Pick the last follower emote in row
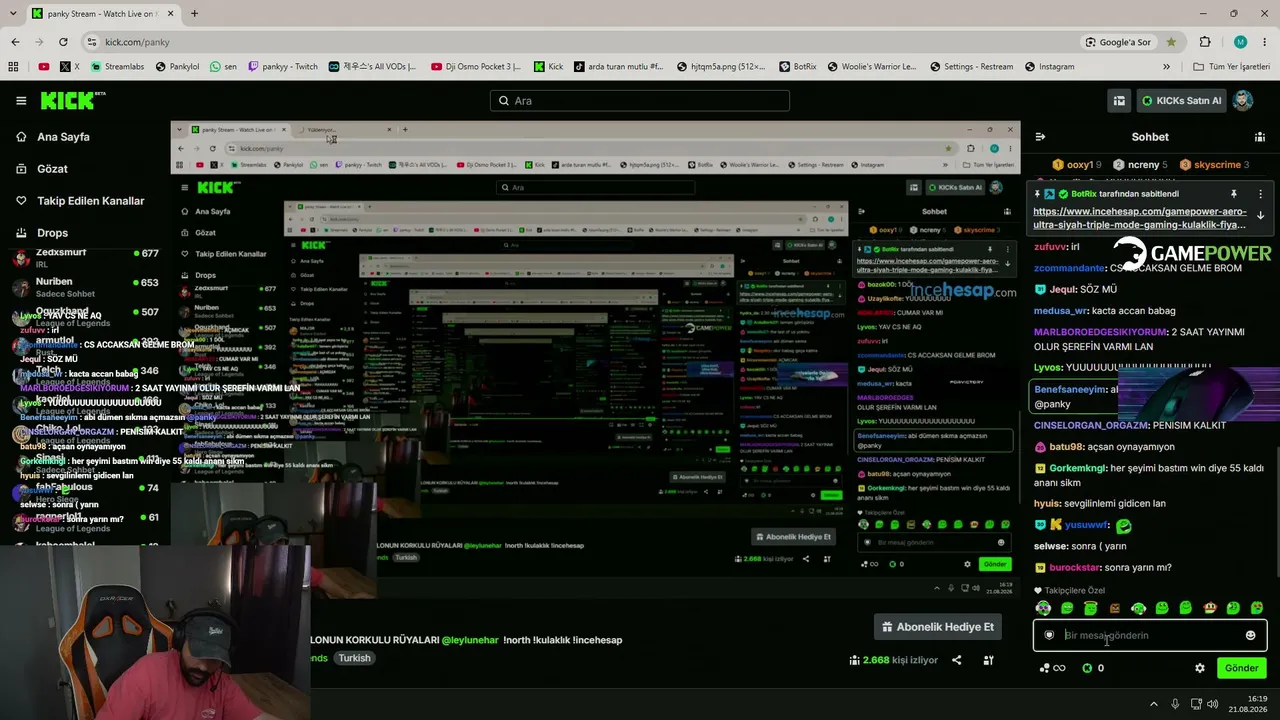Viewport: 1280px width, 720px height. click(1257, 608)
